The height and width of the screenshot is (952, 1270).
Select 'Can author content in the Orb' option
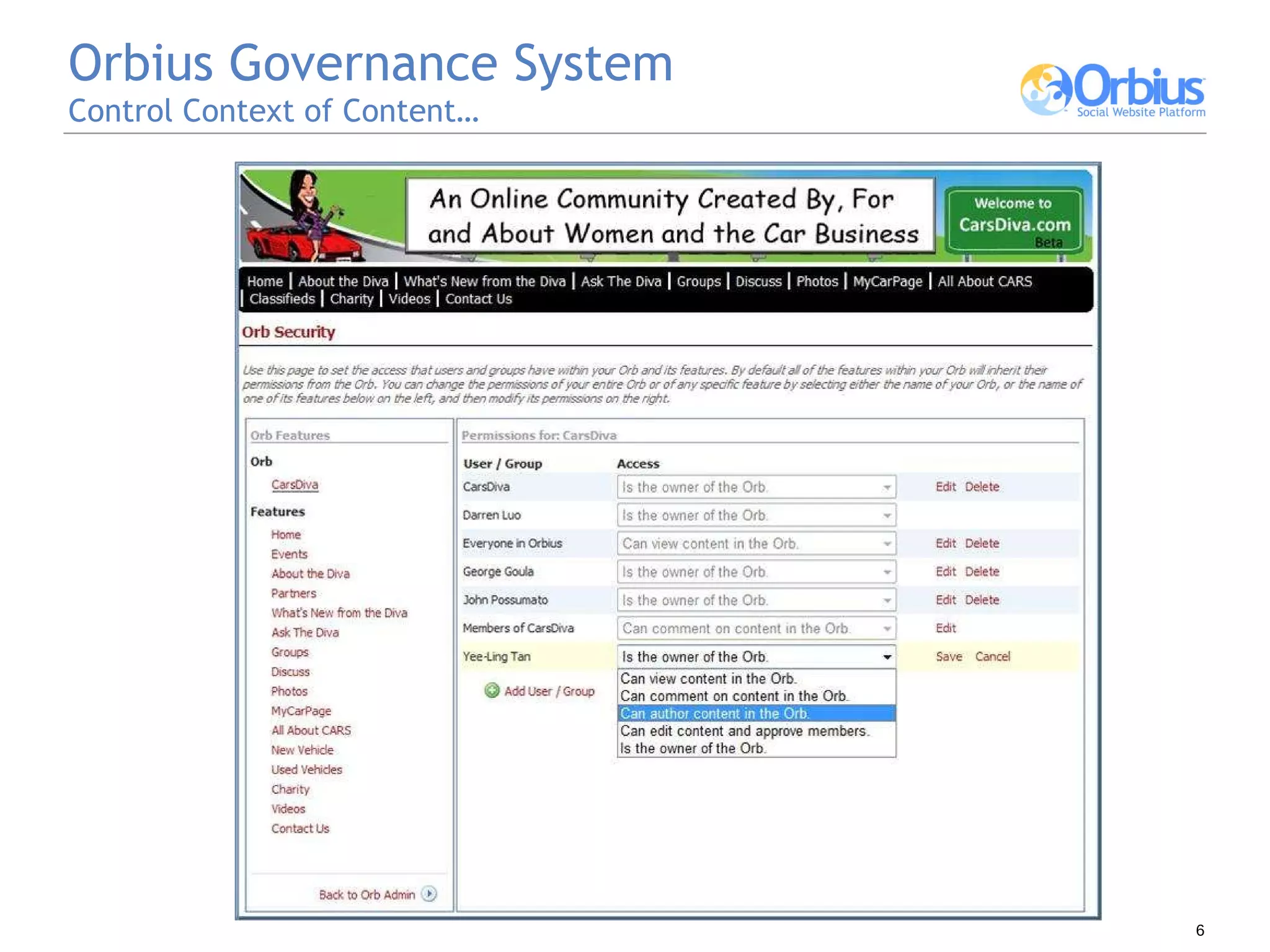point(714,713)
